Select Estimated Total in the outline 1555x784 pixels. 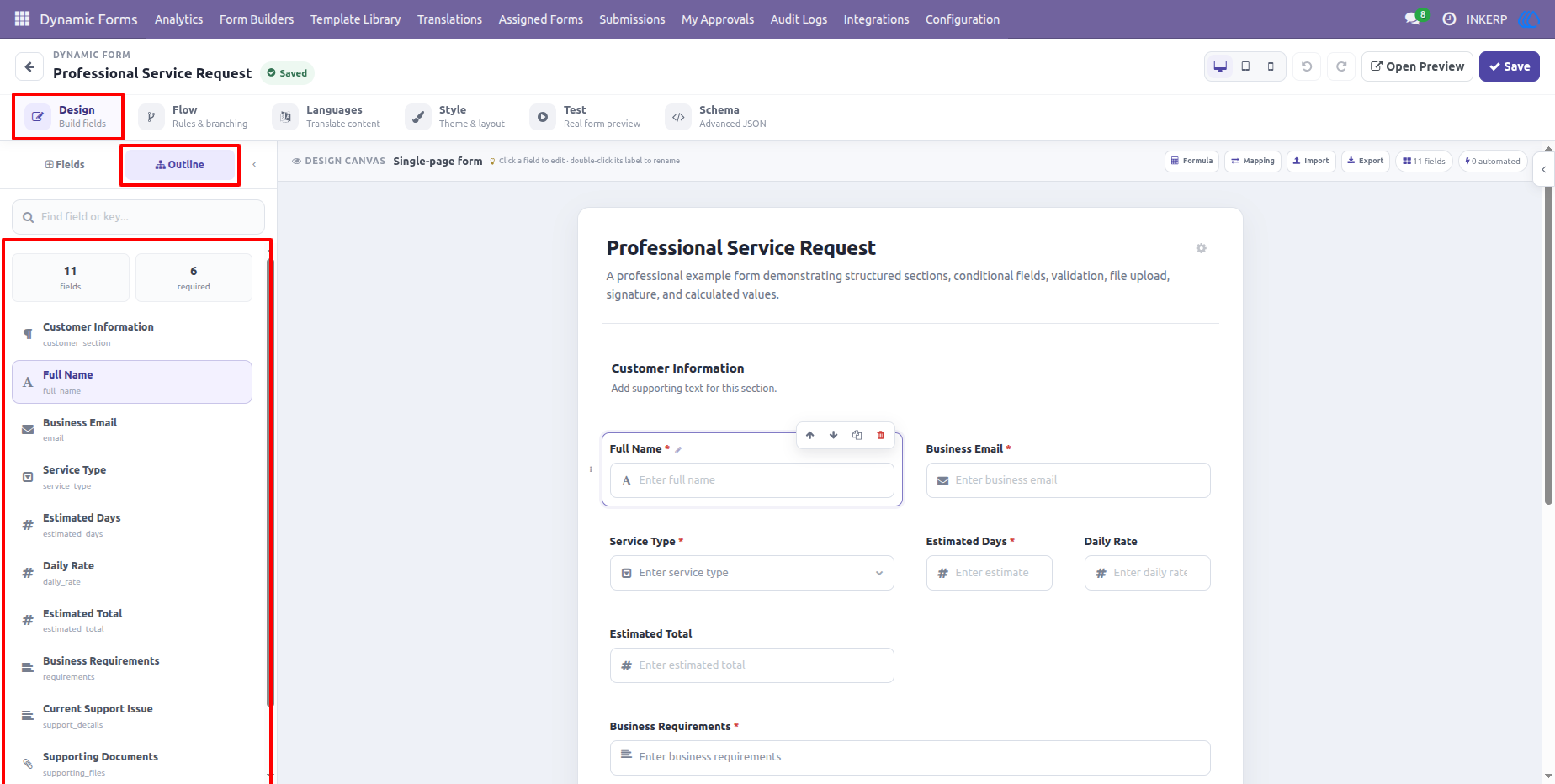coord(132,621)
